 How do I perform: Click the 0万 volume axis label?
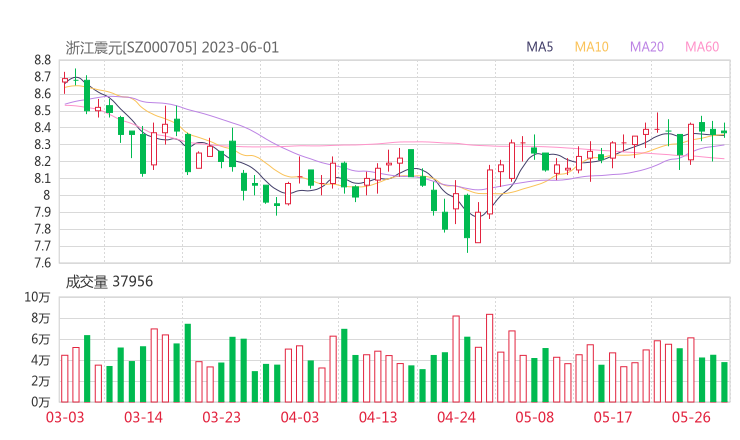(41, 402)
